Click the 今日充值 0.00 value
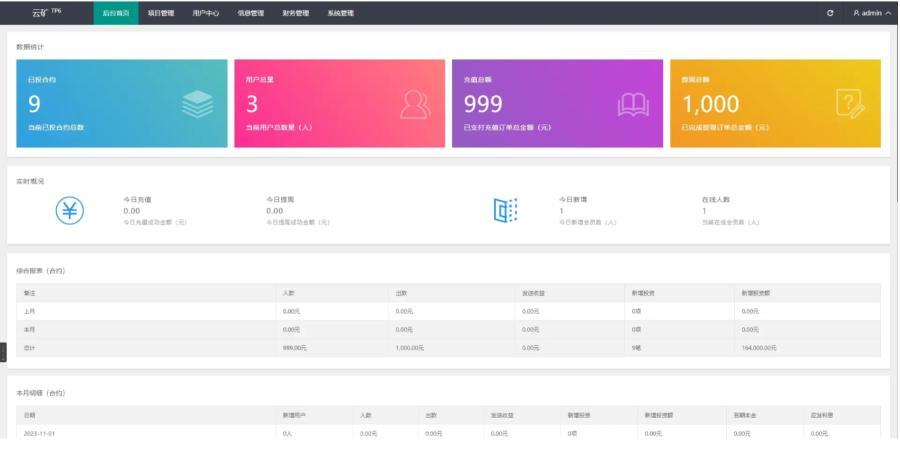Screen dimensions: 900x472 tap(131, 211)
